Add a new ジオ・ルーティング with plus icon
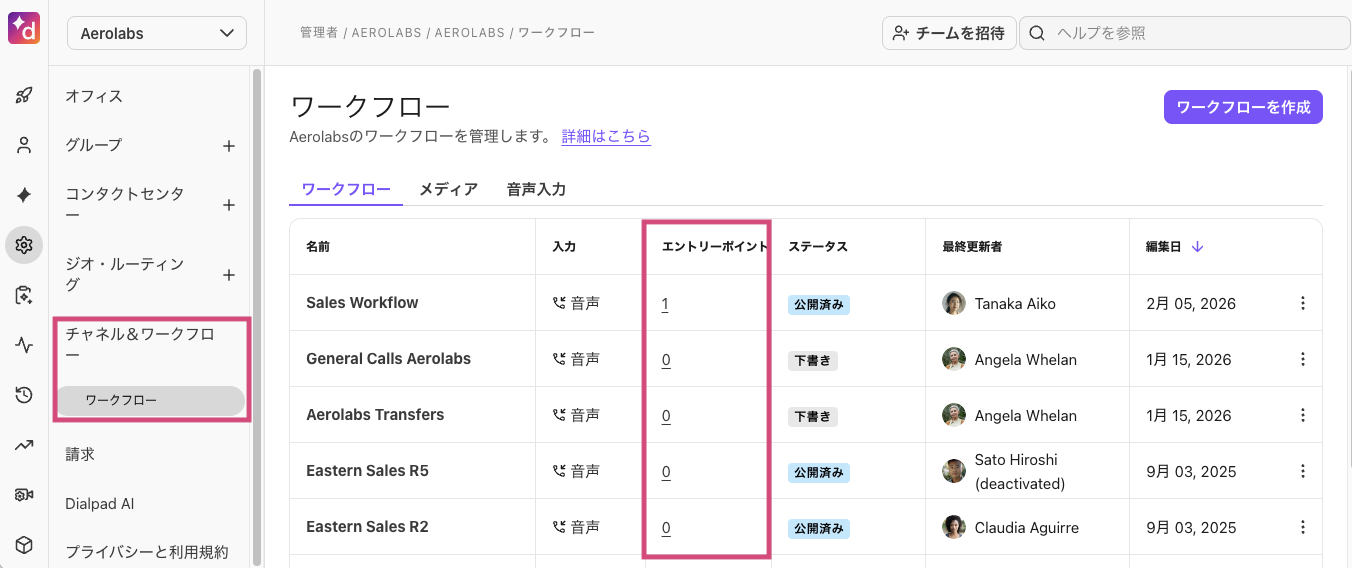Image resolution: width=1352 pixels, height=568 pixels. 229,275
